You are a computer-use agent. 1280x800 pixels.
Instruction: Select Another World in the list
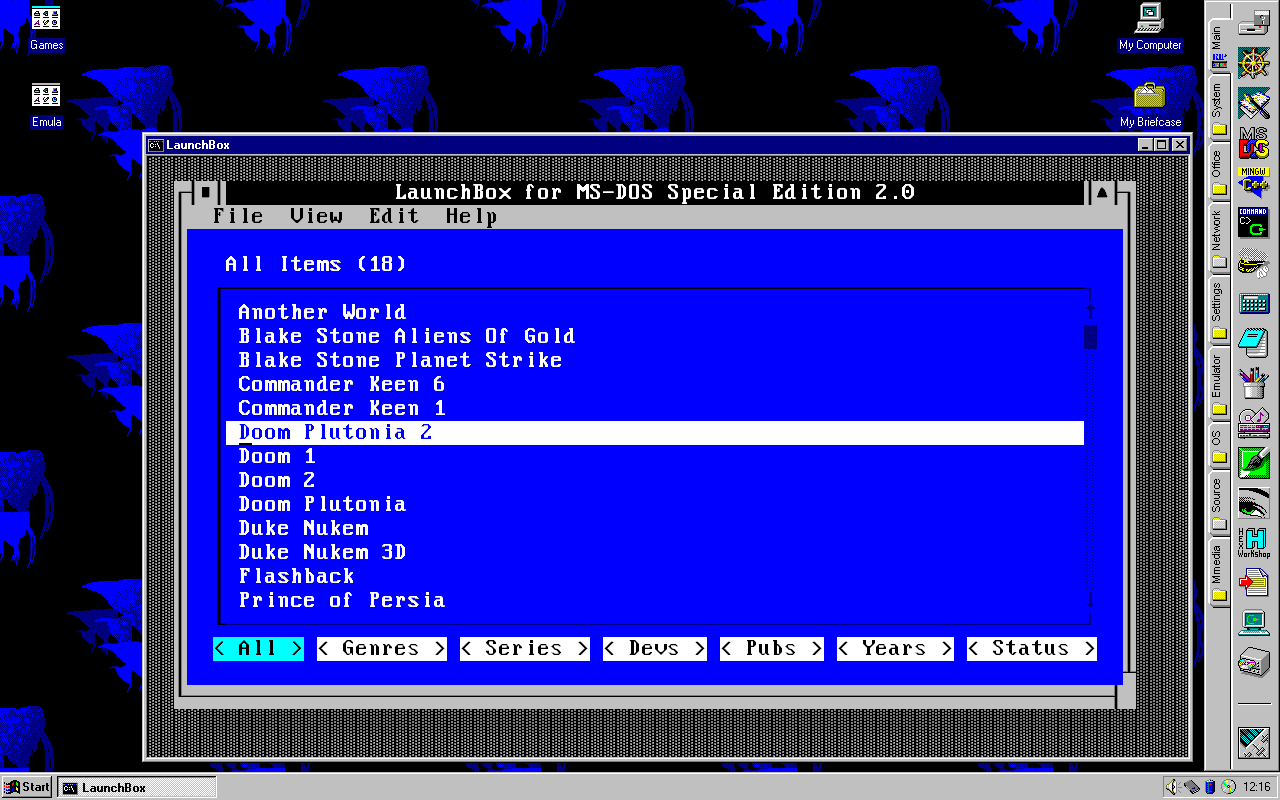(x=655, y=312)
